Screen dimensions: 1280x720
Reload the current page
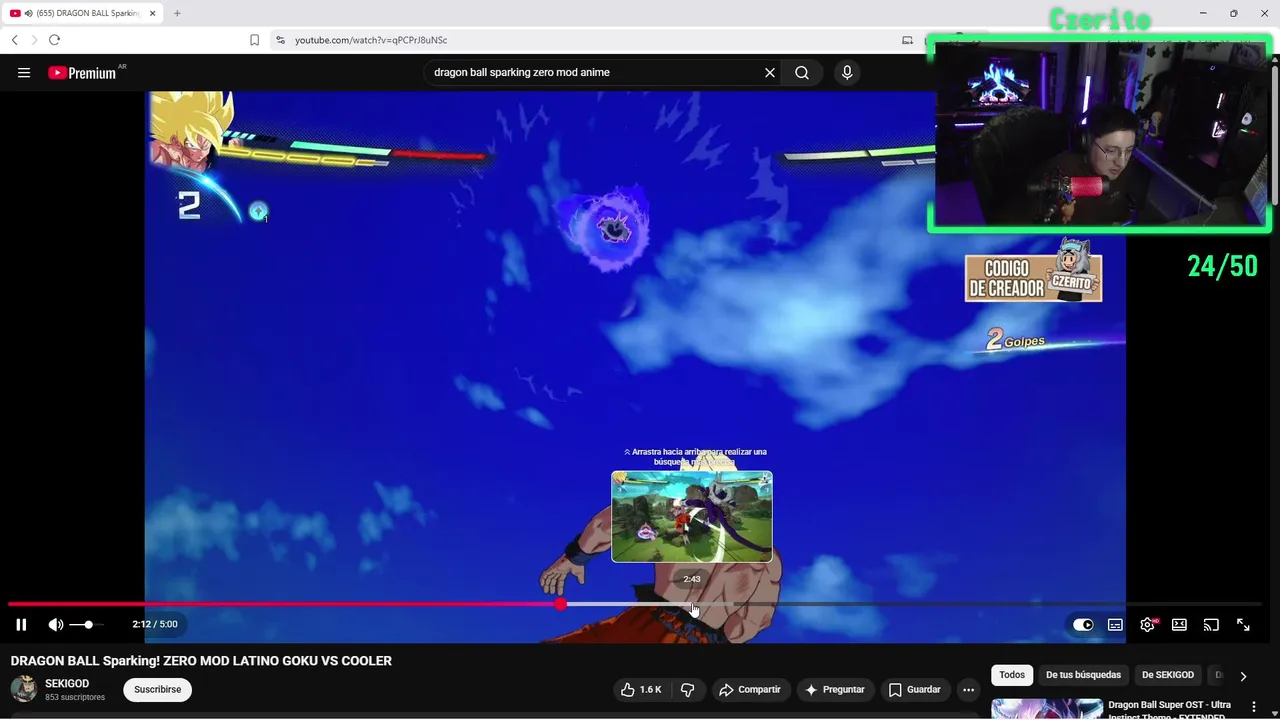point(54,40)
